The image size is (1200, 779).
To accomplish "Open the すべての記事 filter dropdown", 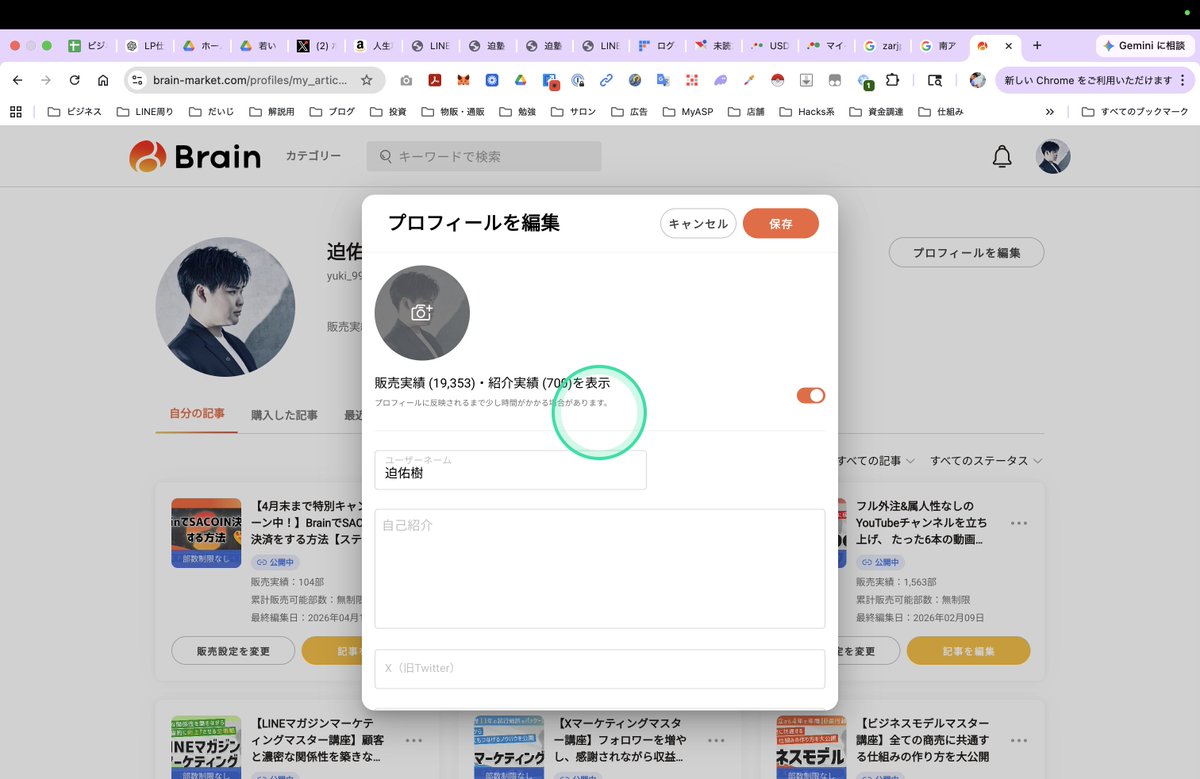I will click(x=875, y=461).
